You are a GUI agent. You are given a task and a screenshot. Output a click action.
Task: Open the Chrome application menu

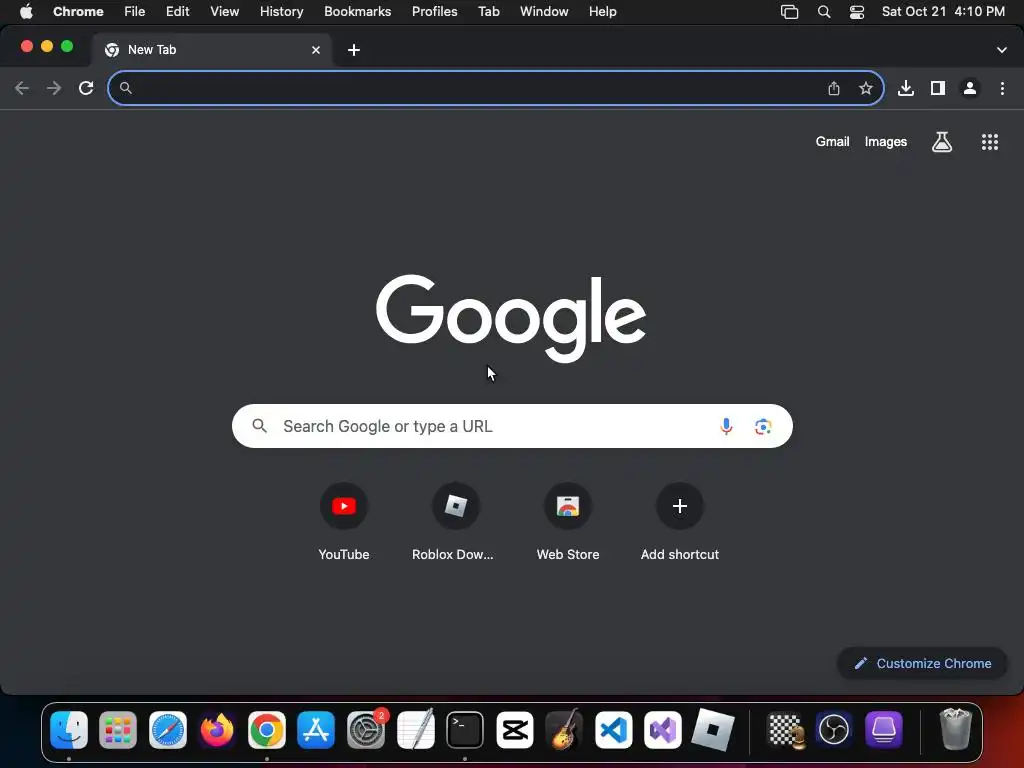(x=78, y=12)
